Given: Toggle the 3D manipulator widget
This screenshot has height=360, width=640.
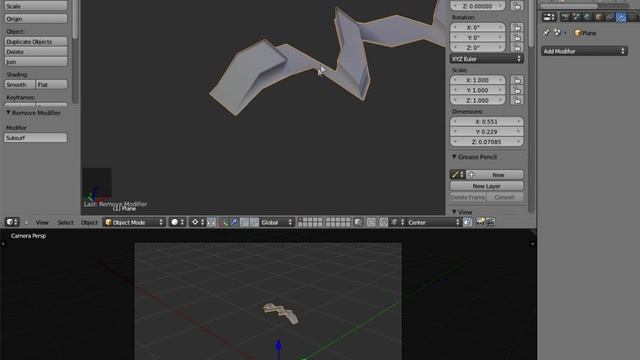Looking at the screenshot, I should [223, 222].
